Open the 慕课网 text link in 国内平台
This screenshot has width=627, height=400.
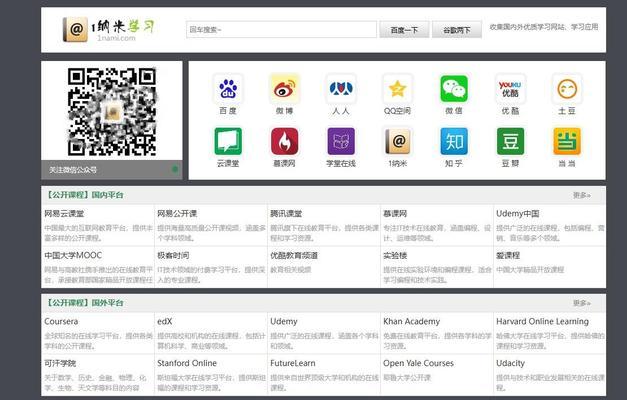click(x=395, y=214)
